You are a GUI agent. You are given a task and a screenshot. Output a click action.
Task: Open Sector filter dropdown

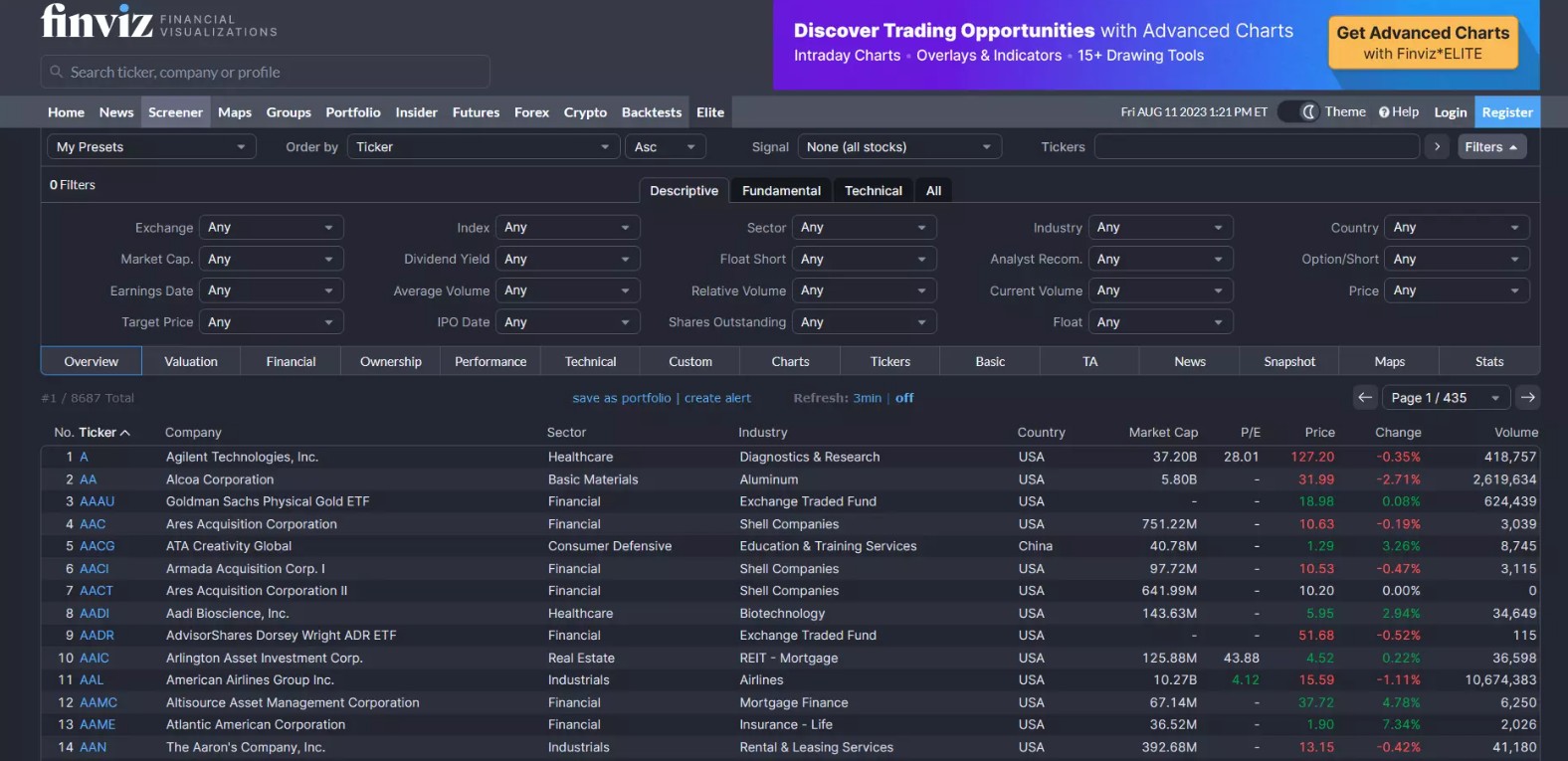865,228
